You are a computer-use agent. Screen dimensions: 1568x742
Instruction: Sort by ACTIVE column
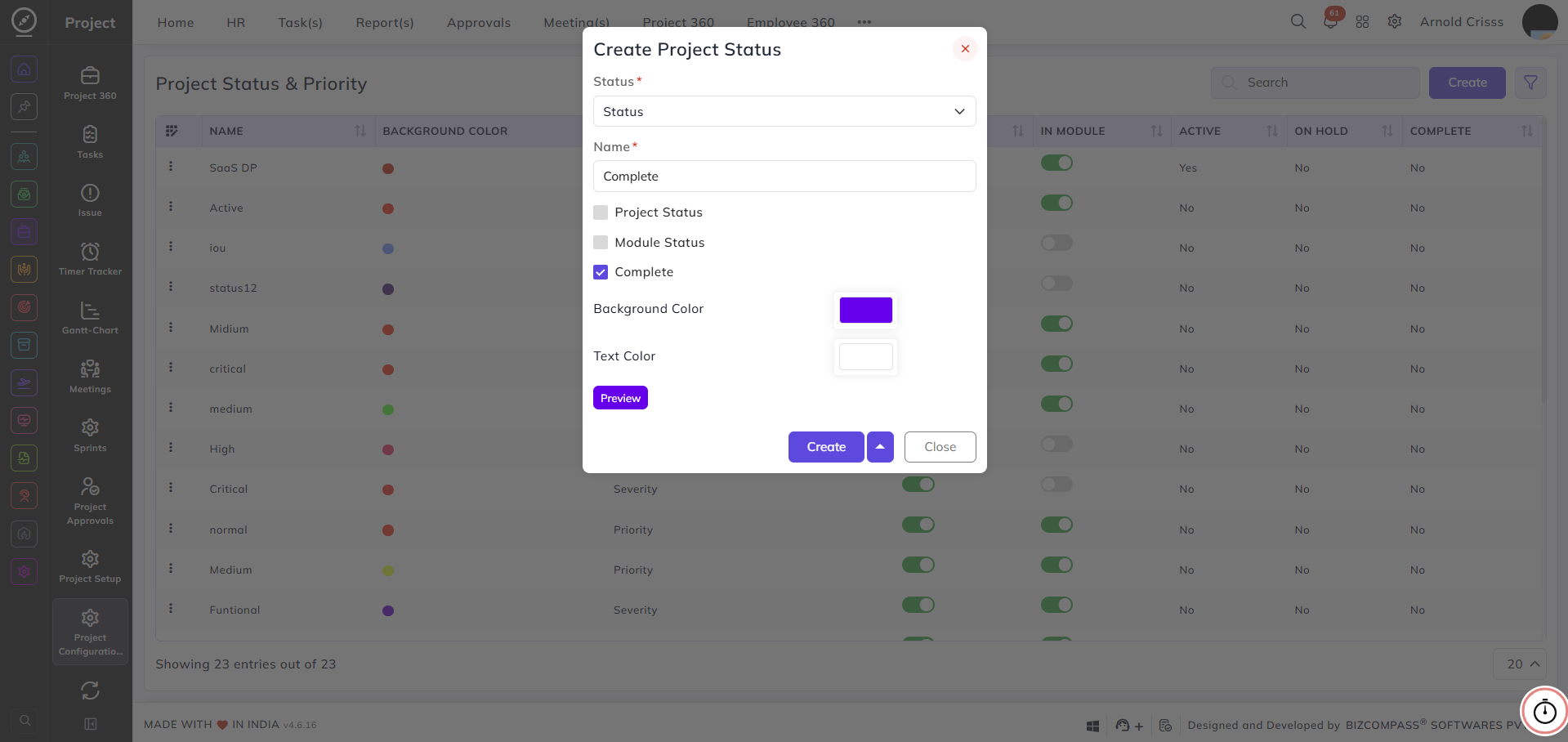pos(1271,131)
